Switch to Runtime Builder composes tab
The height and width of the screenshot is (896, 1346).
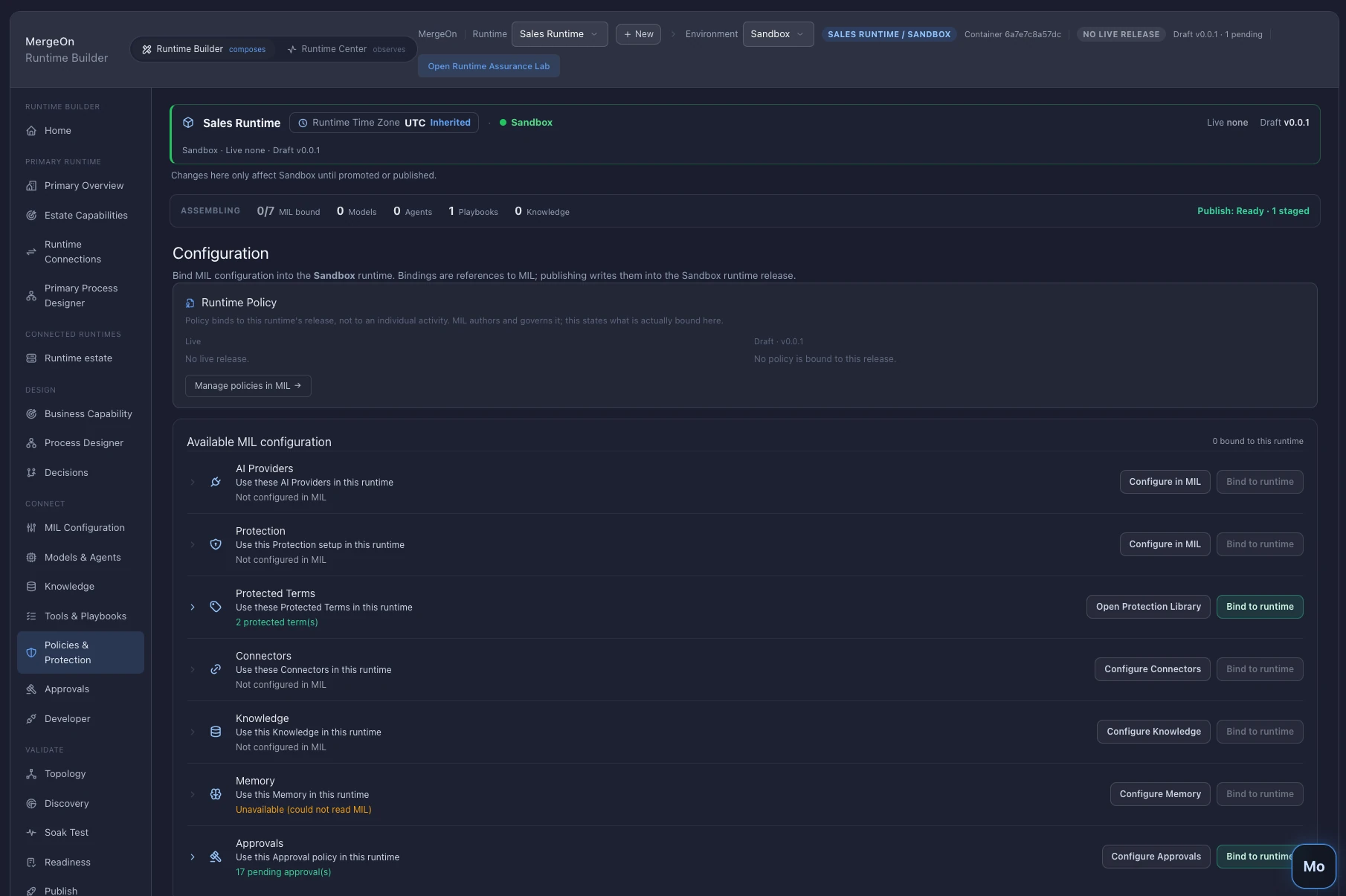(x=204, y=49)
